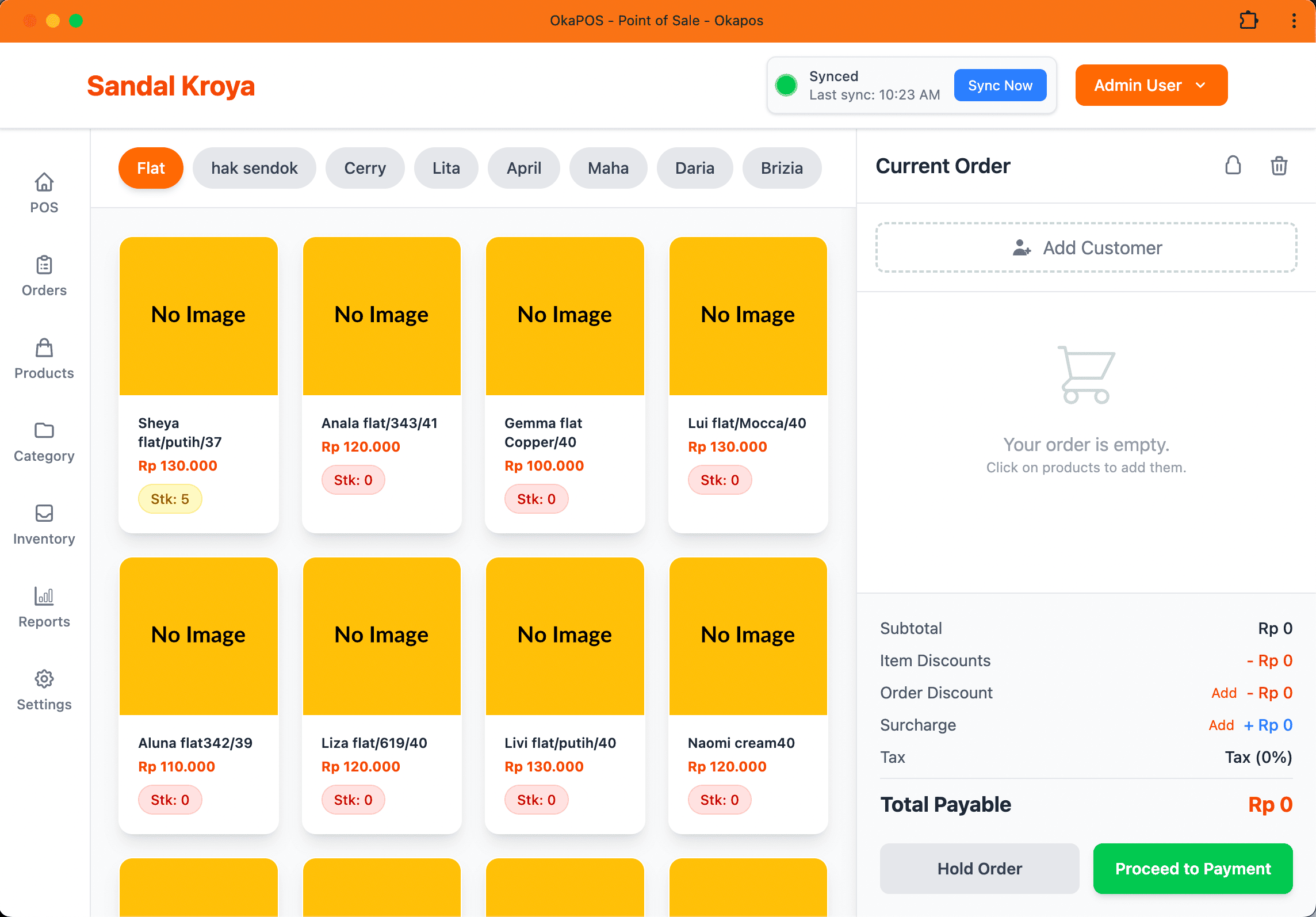The image size is (1316, 917).
Task: Open Products bag icon in sidebar
Action: 44,349
